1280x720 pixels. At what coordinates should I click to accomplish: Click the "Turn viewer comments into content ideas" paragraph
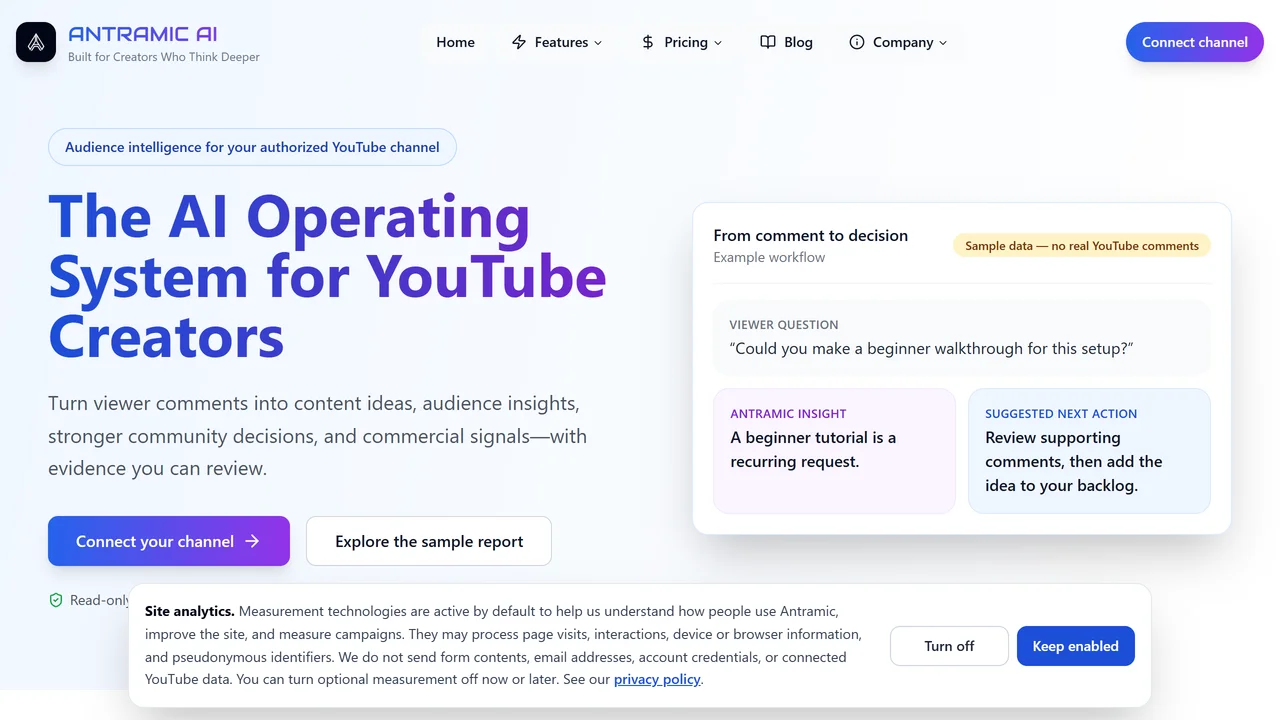tap(318, 436)
